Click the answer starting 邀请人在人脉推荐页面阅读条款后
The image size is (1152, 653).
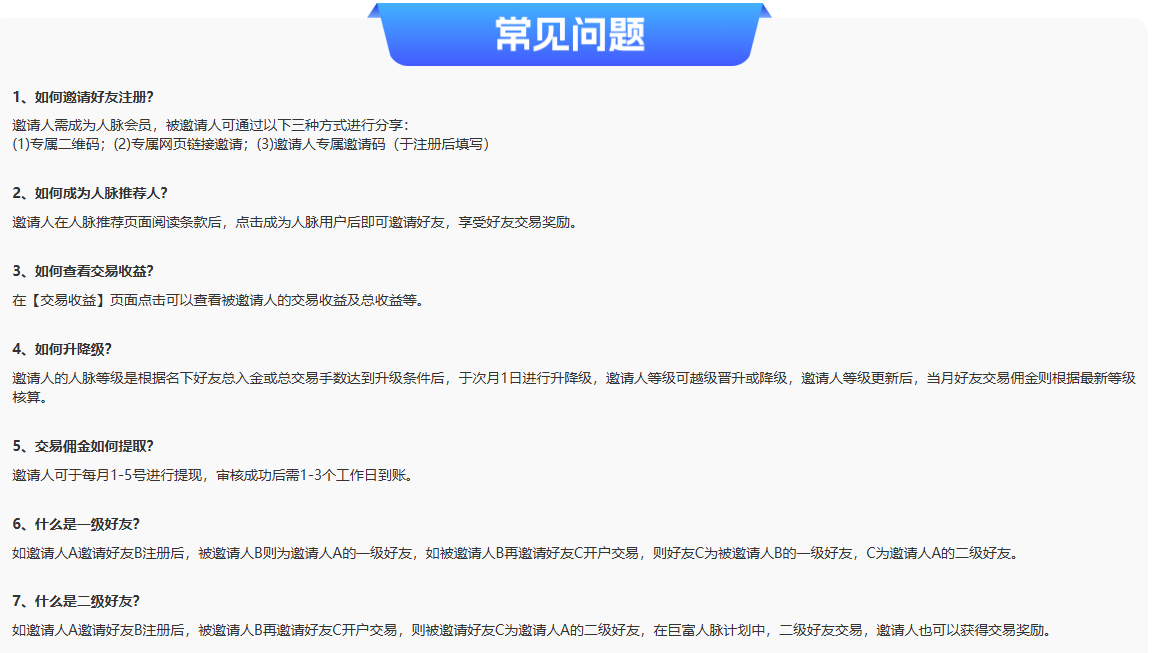297,223
